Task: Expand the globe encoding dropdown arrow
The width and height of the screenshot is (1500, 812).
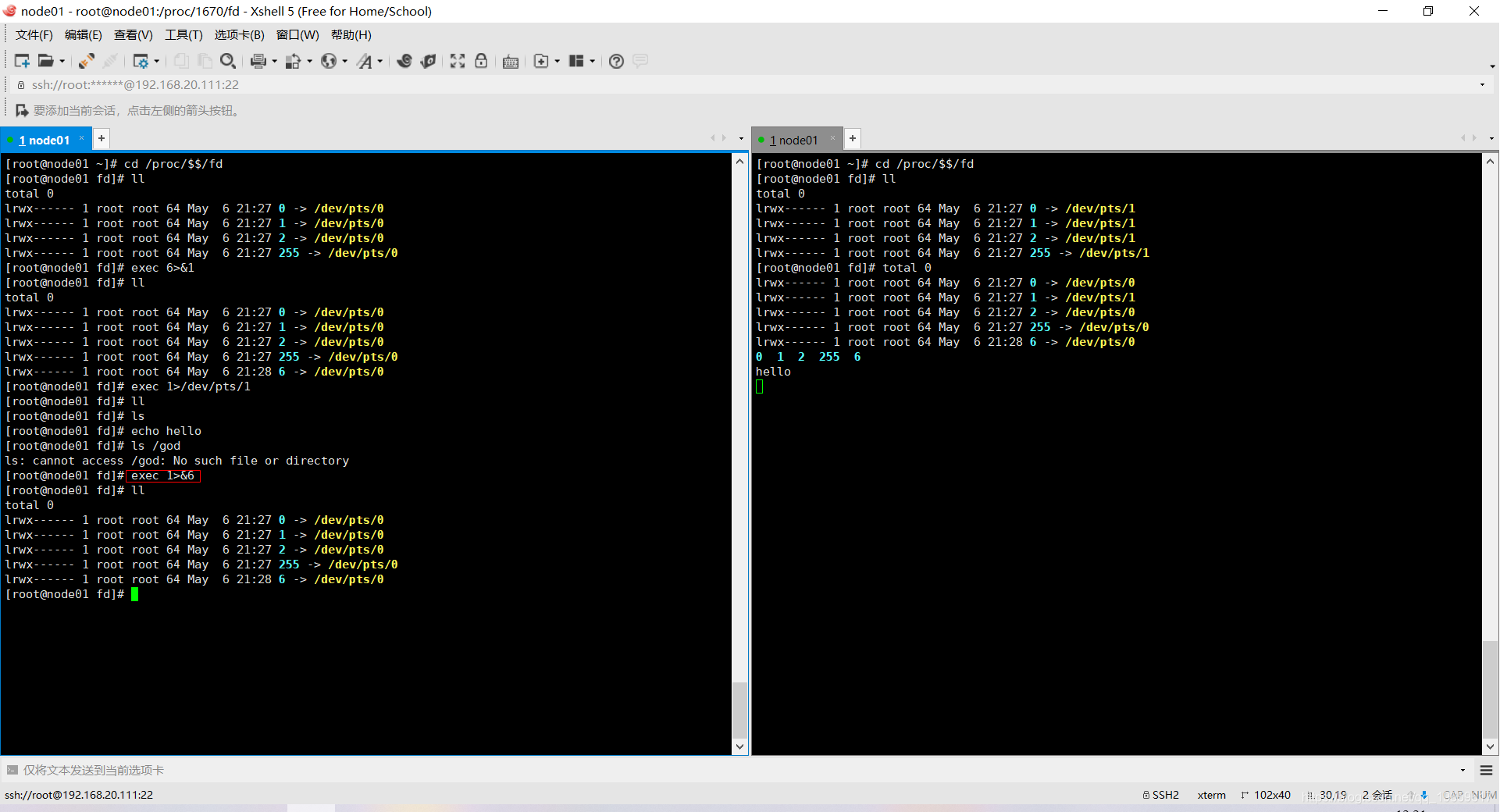Action: (x=345, y=61)
